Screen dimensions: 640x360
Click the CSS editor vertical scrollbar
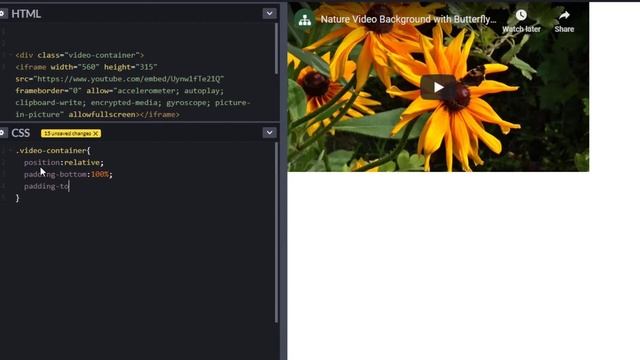pyautogui.click(x=276, y=233)
